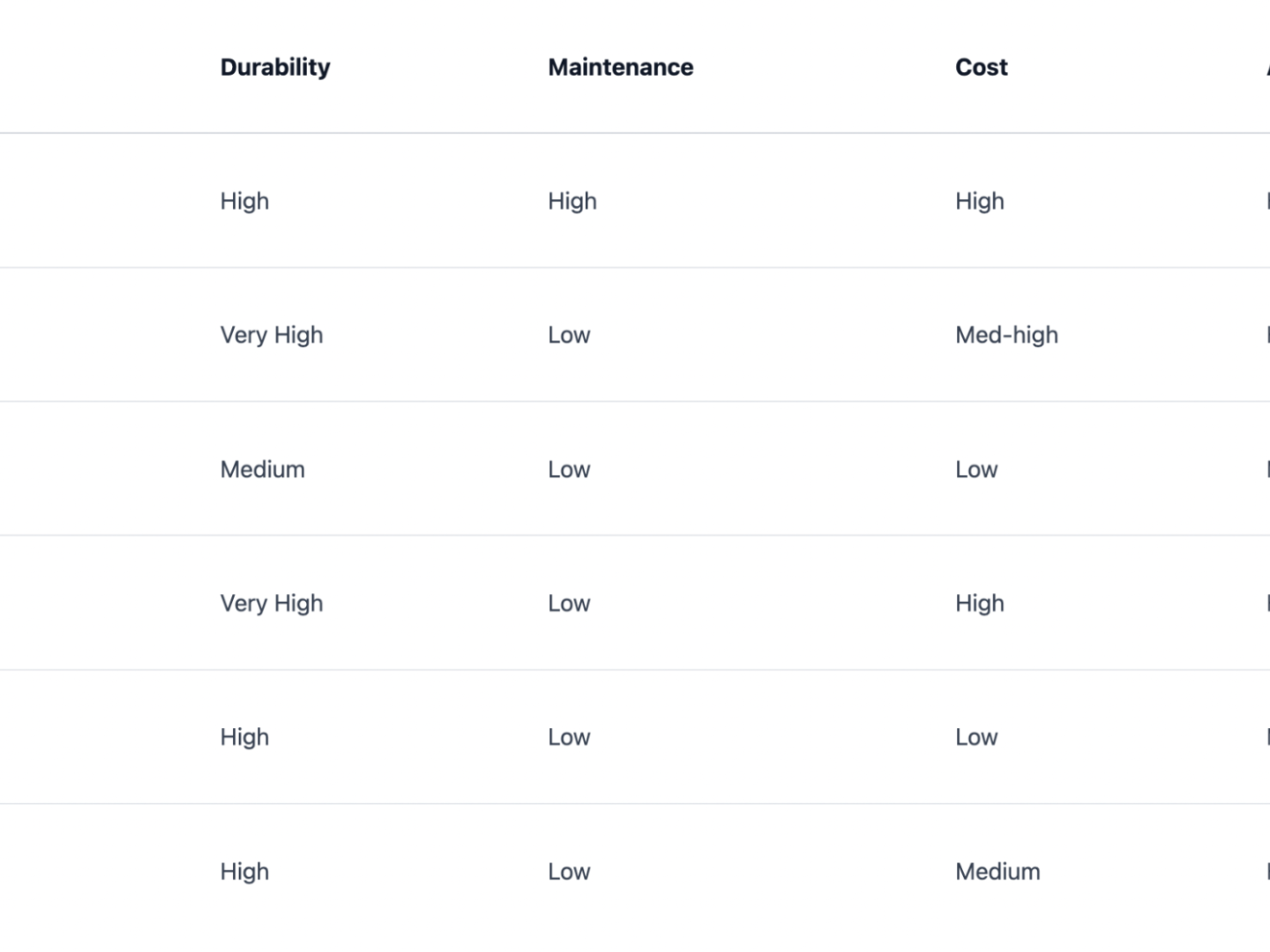Select the Medium durability cell
Screen dimensions: 1270x952
click(262, 469)
